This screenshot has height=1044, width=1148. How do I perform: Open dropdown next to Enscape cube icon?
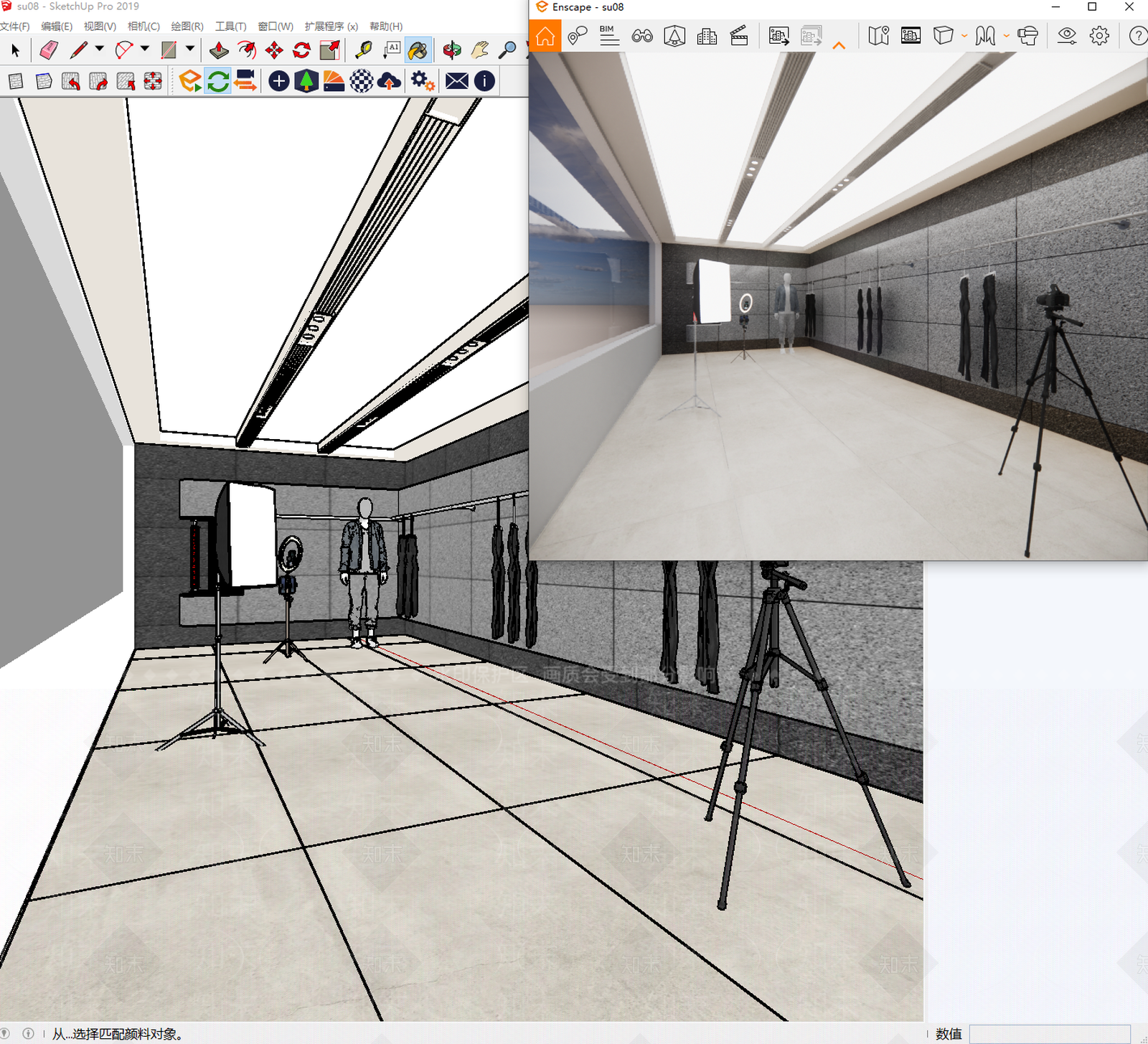(964, 36)
